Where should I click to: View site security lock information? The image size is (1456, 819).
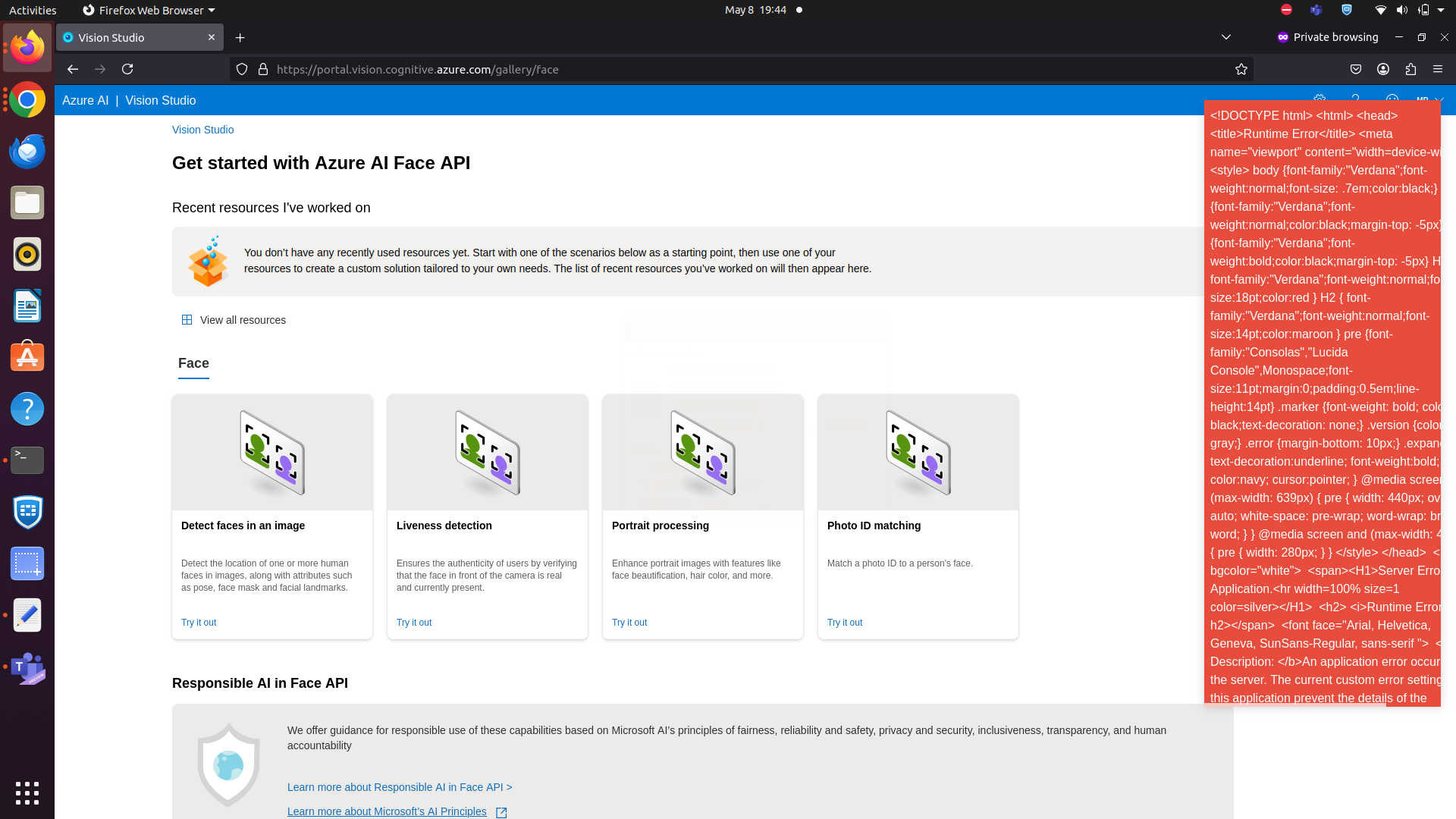point(263,69)
